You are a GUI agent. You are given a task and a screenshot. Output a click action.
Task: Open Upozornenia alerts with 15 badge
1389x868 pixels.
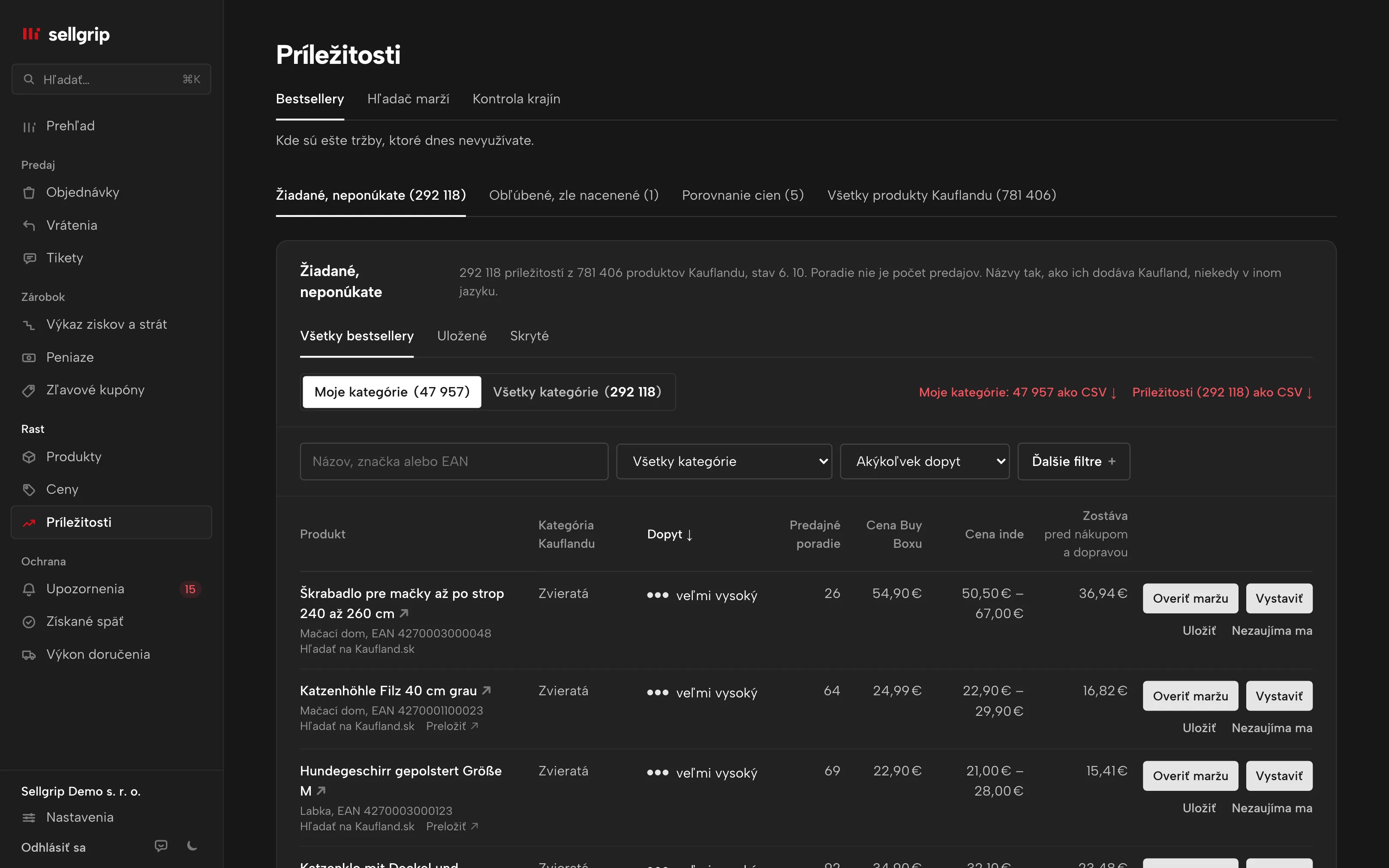click(x=111, y=589)
